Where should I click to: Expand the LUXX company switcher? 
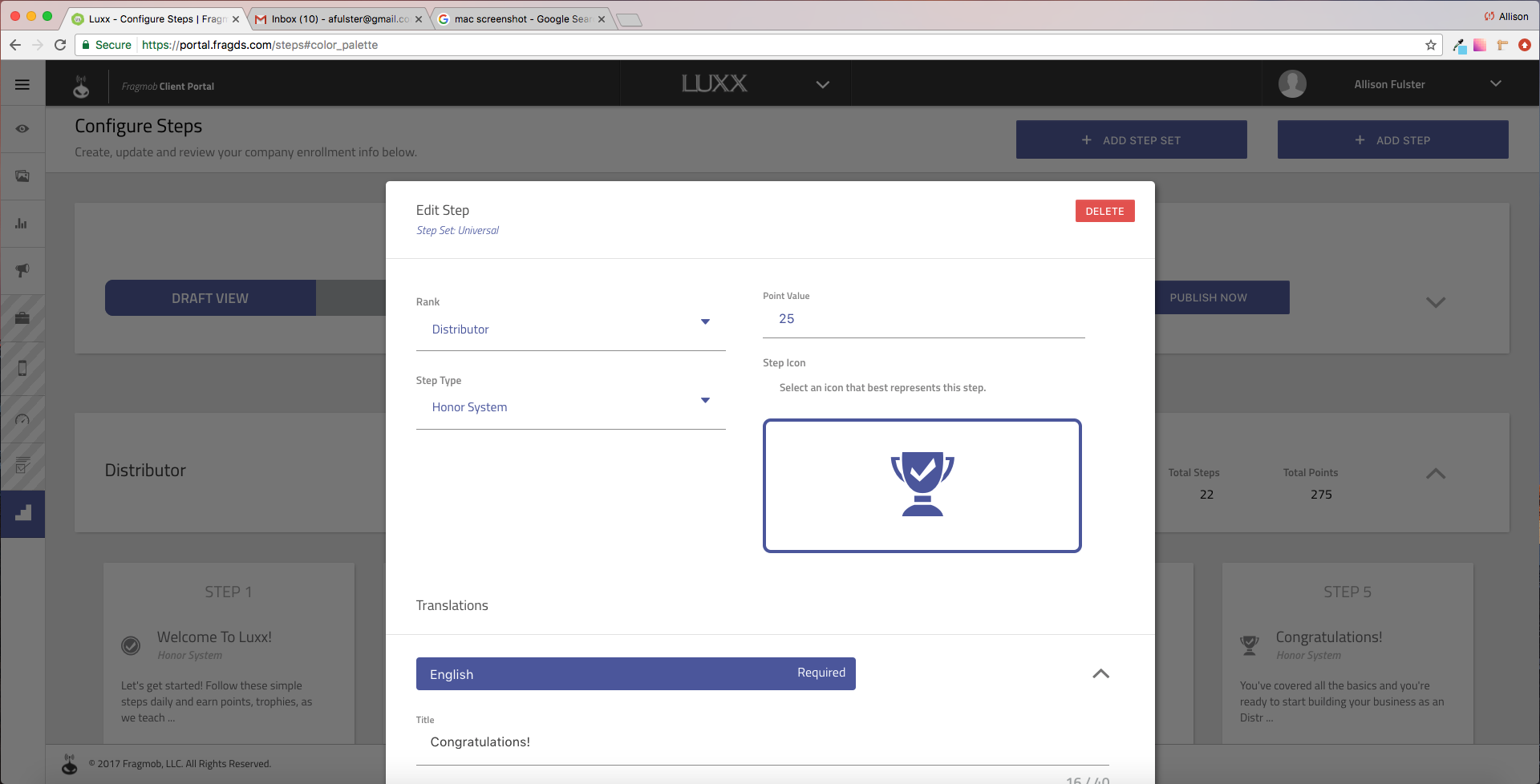pyautogui.click(x=823, y=84)
